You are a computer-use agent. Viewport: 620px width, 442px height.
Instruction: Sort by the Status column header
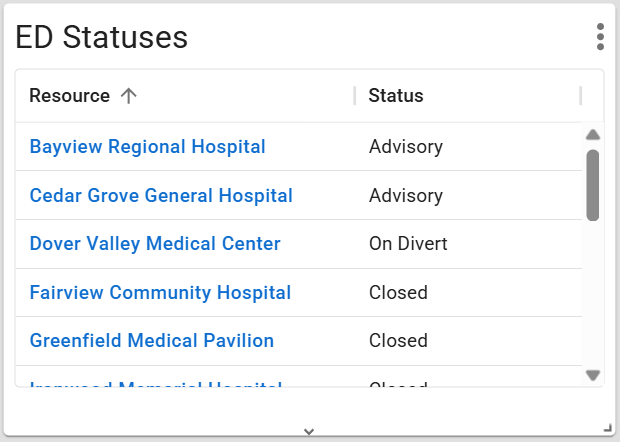tap(396, 96)
